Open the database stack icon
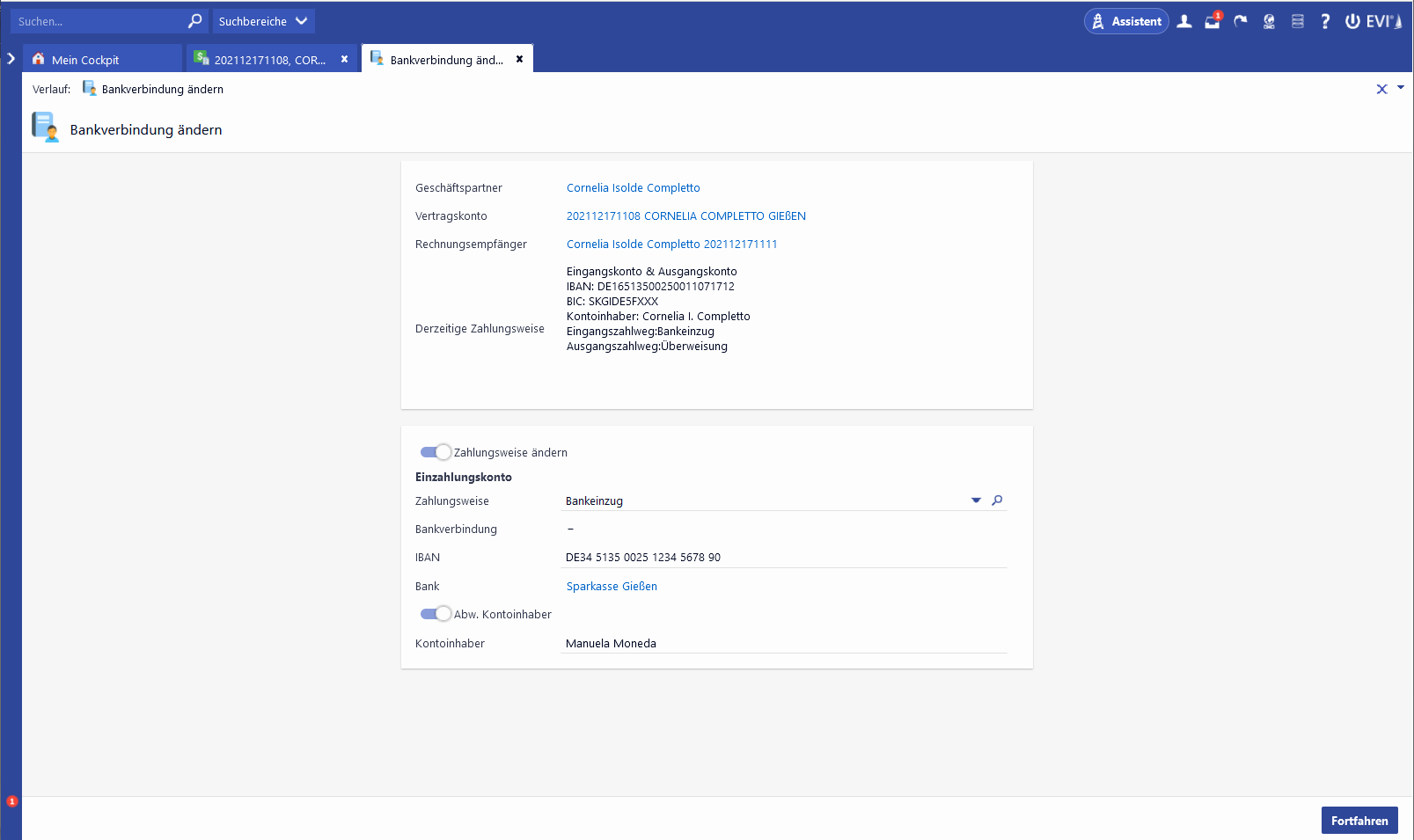This screenshot has height=840, width=1414. (1297, 21)
